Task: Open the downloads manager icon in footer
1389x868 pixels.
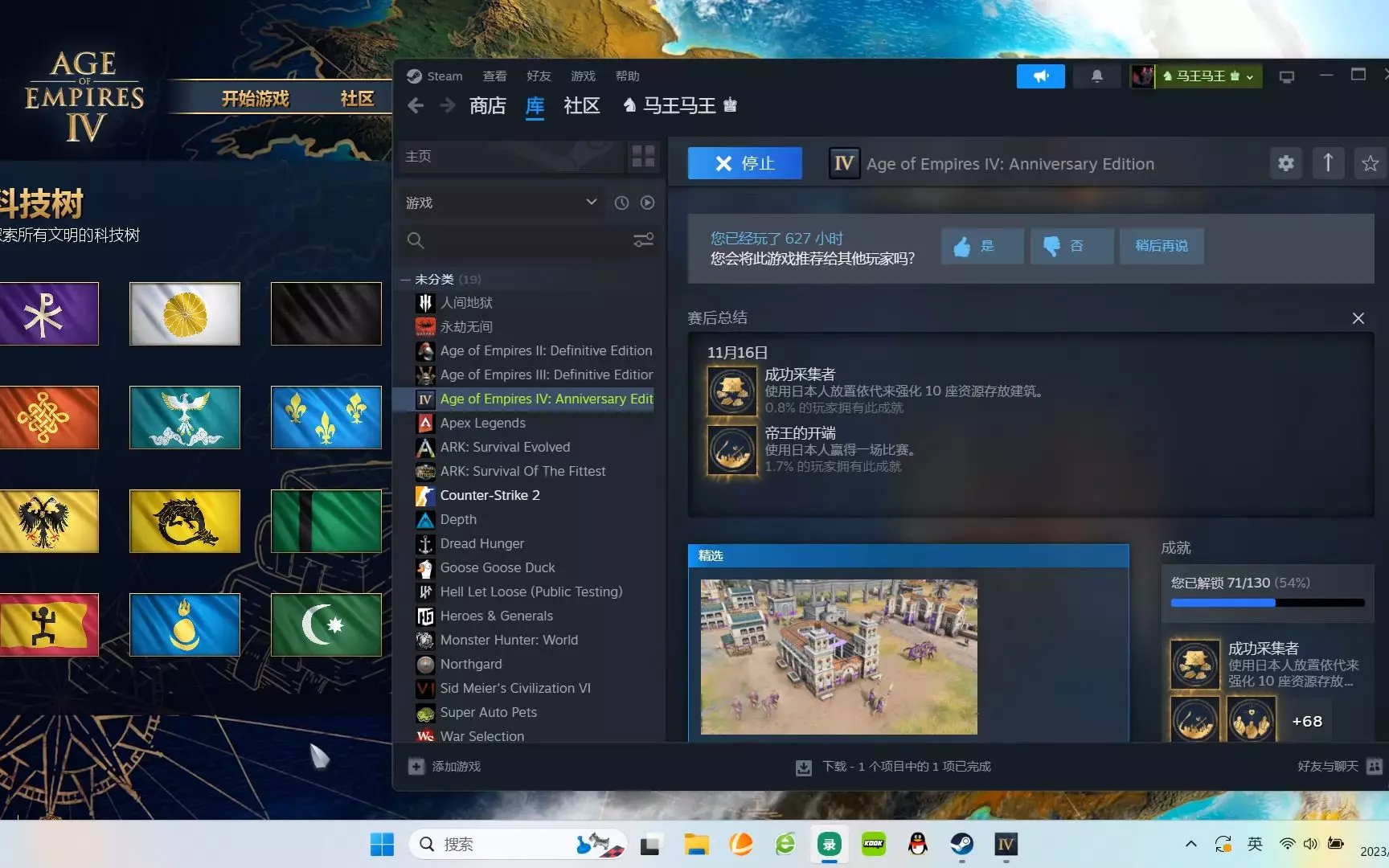Action: coord(803,768)
